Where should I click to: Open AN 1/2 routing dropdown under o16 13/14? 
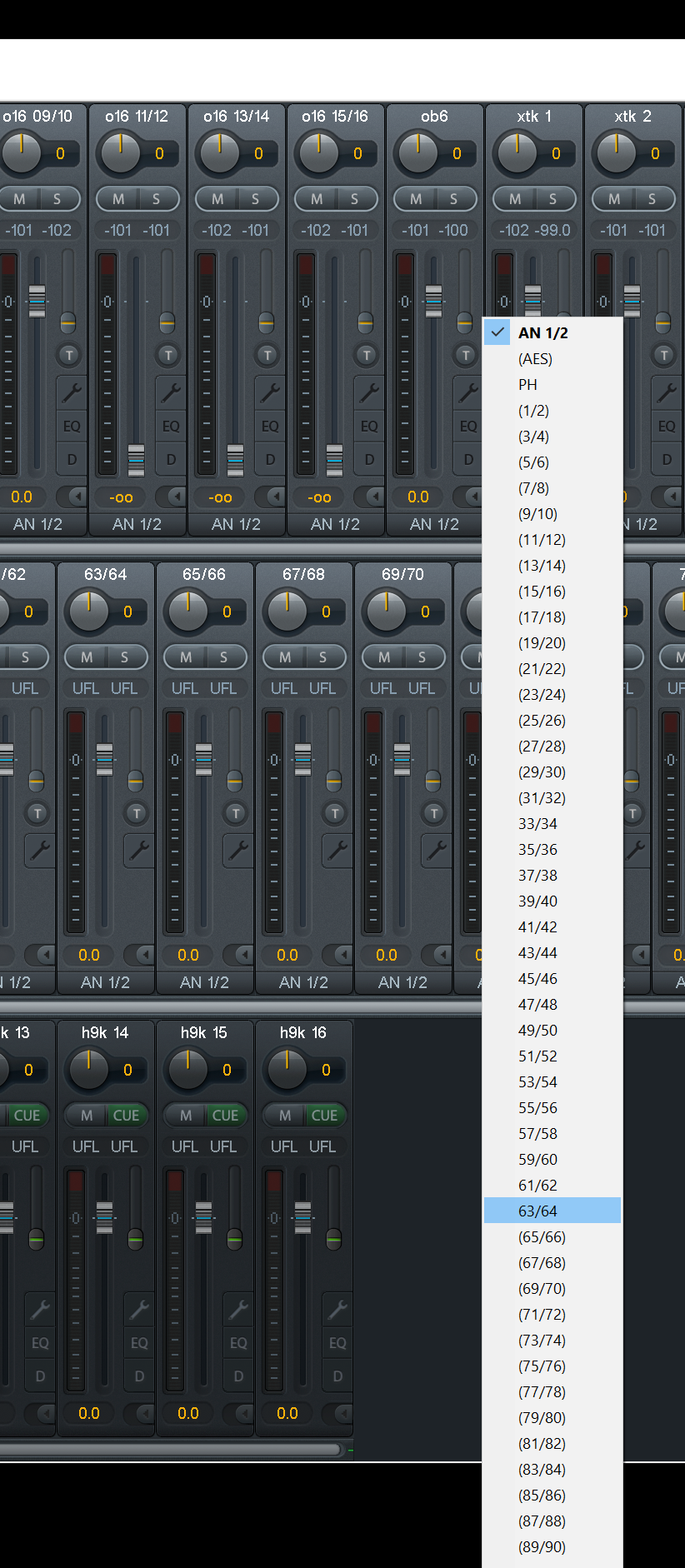(x=237, y=524)
